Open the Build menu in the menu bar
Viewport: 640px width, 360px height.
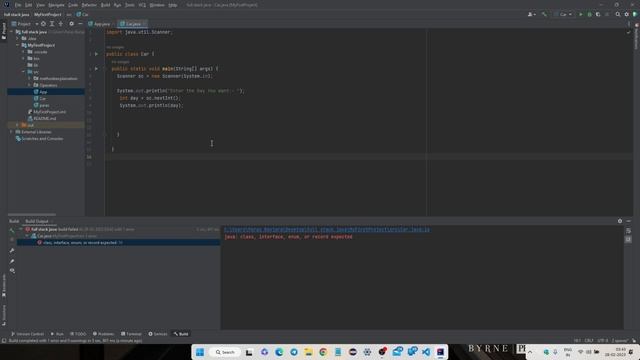tap(105, 5)
